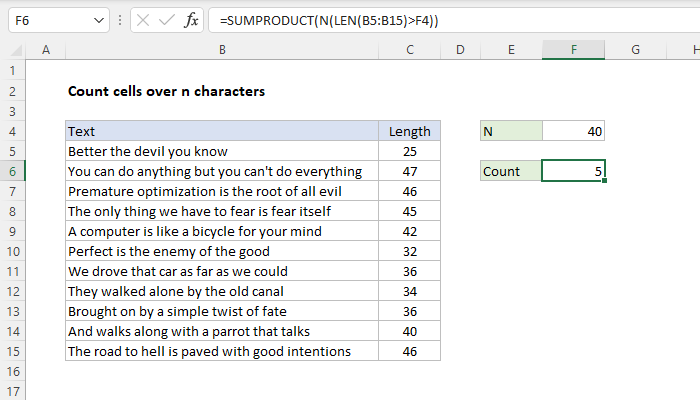Image resolution: width=700 pixels, height=400 pixels.
Task: Click length value 42 in row 9
Action: click(409, 231)
